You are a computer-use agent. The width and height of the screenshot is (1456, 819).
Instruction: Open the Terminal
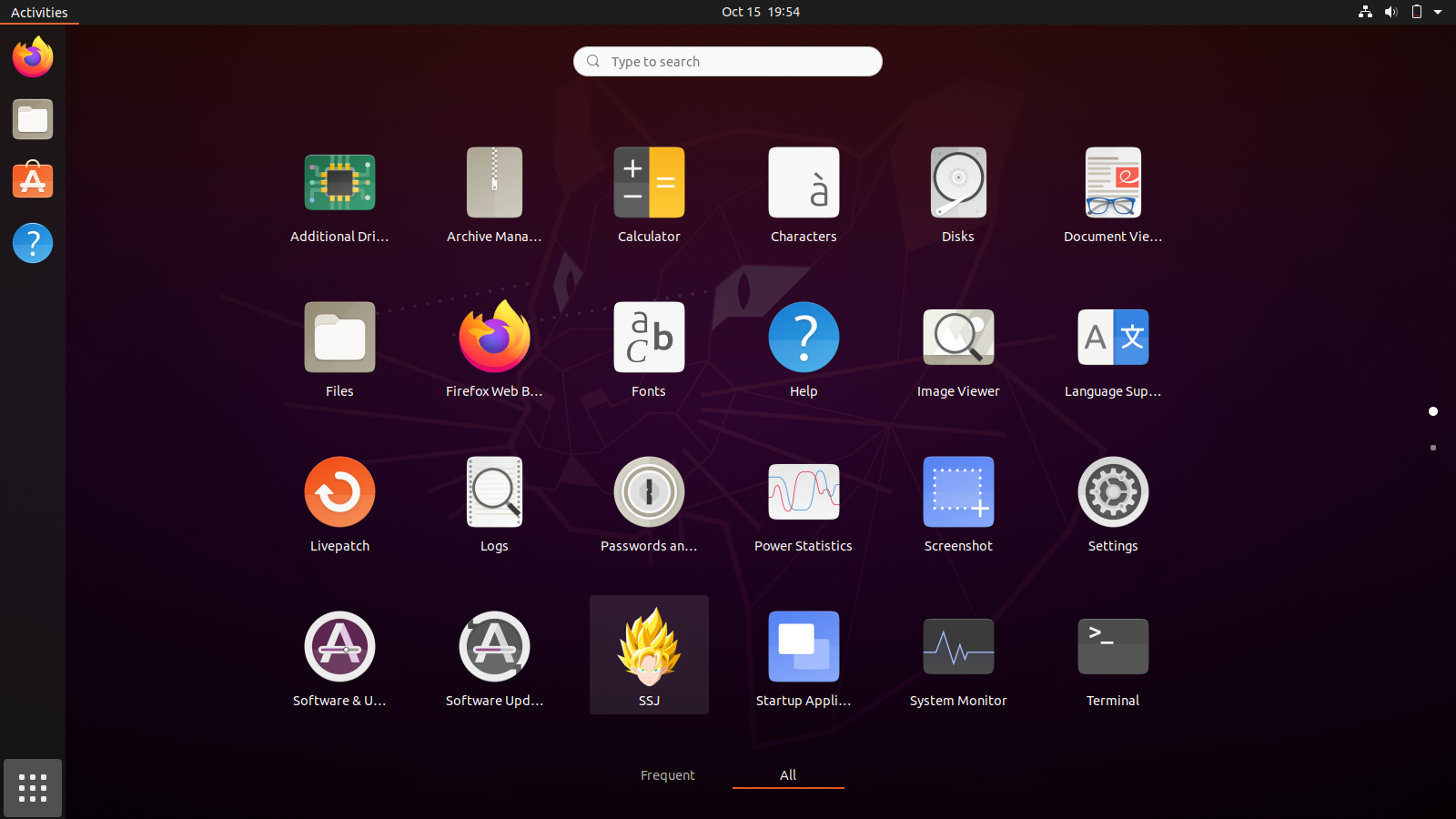1113,660
